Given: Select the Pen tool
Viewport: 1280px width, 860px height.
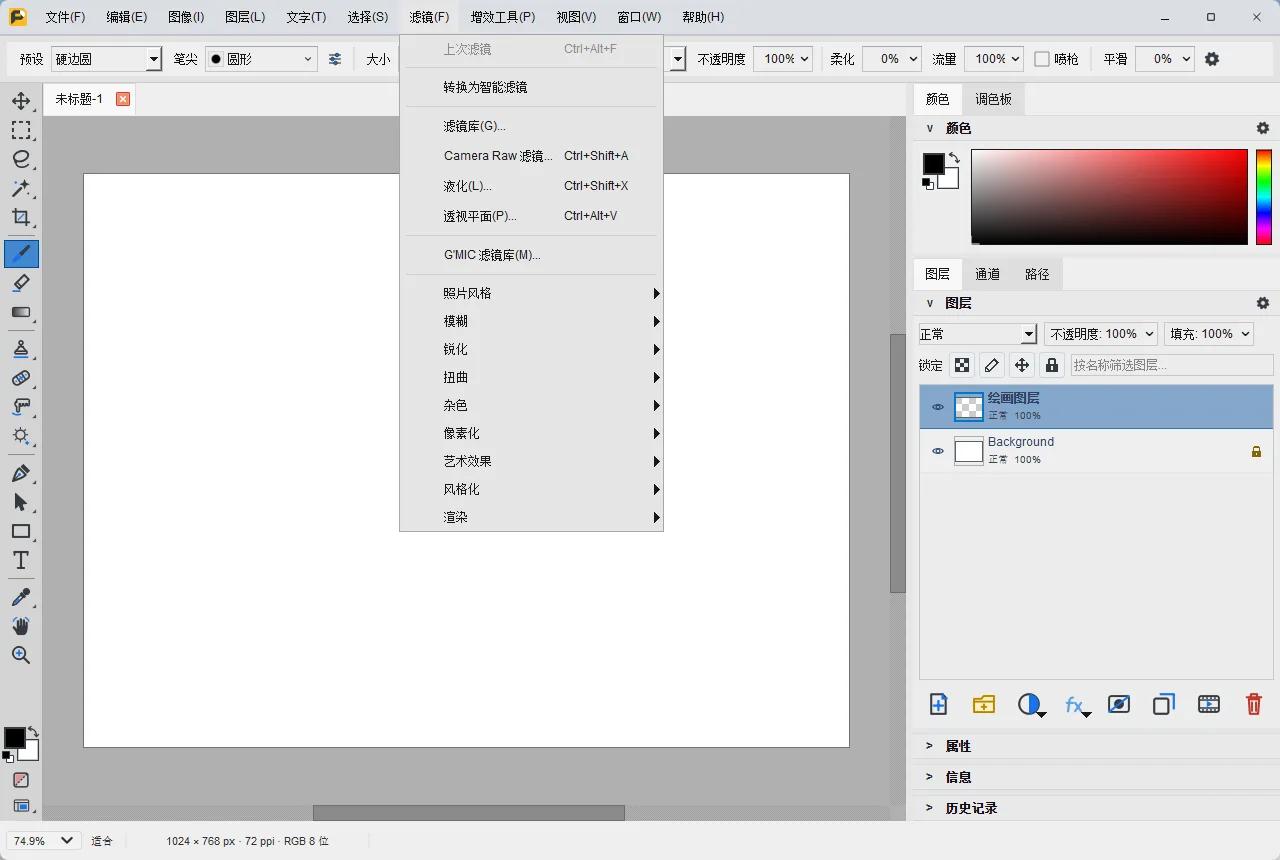Looking at the screenshot, I should click(x=21, y=473).
